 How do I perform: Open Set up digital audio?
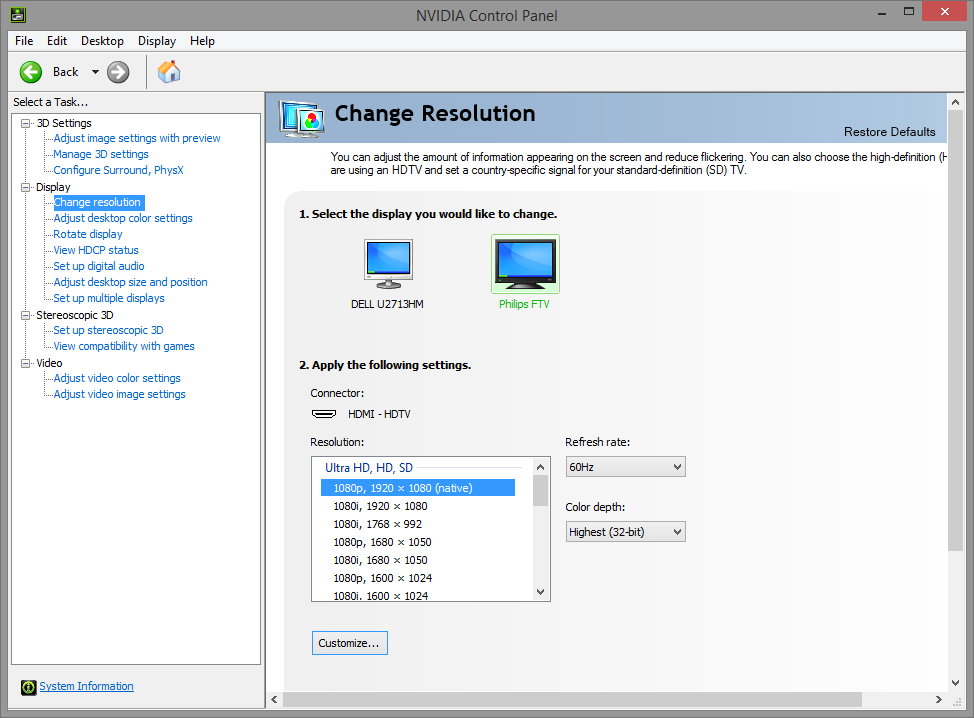point(99,266)
